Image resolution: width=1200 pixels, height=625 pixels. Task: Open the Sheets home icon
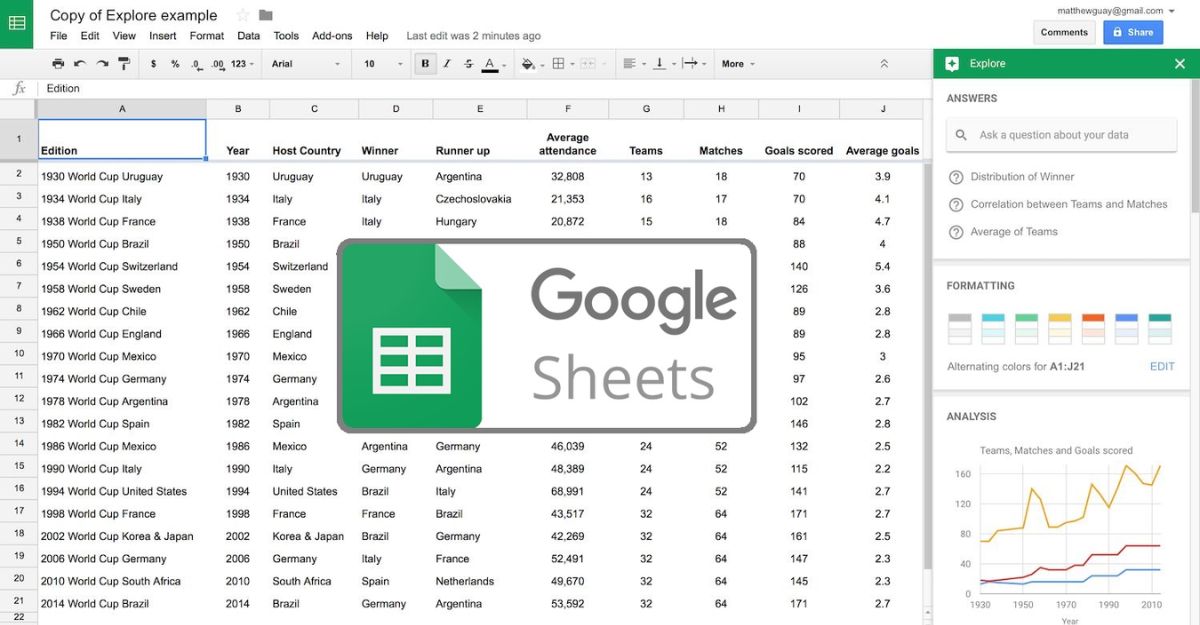click(17, 24)
